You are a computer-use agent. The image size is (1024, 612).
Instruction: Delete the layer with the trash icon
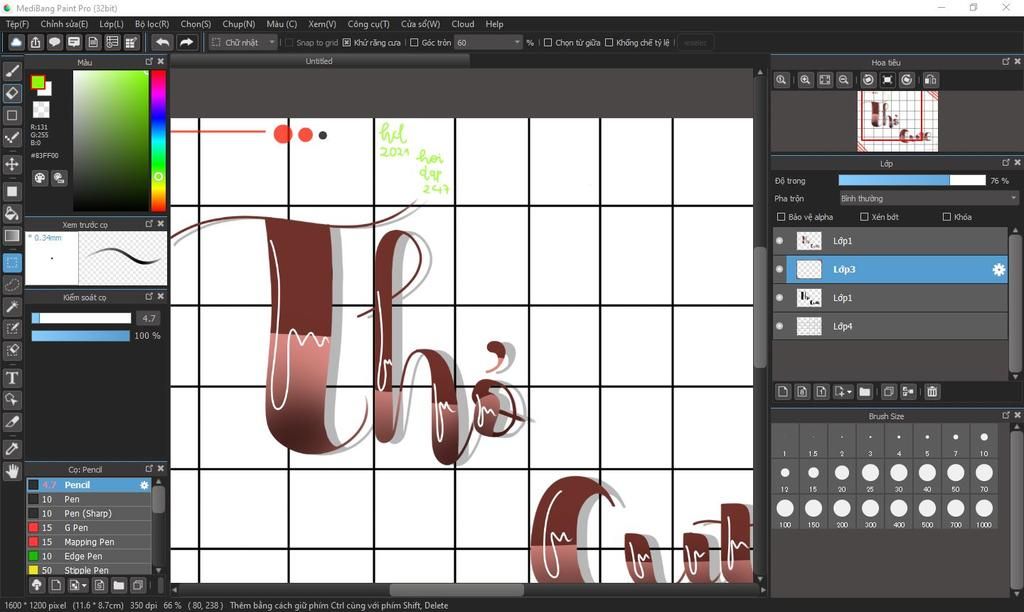[932, 392]
